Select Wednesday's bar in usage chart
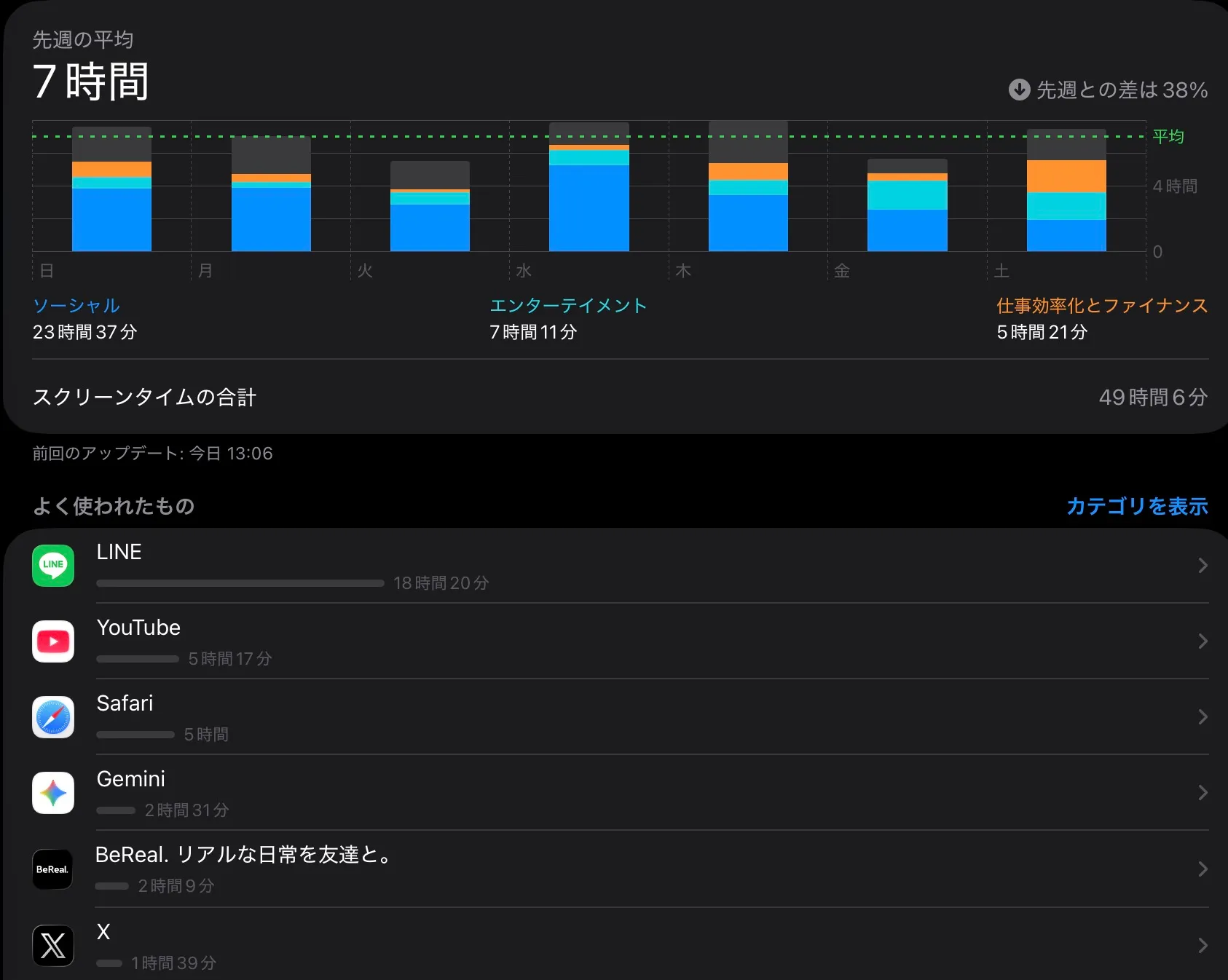1228x980 pixels. click(589, 197)
